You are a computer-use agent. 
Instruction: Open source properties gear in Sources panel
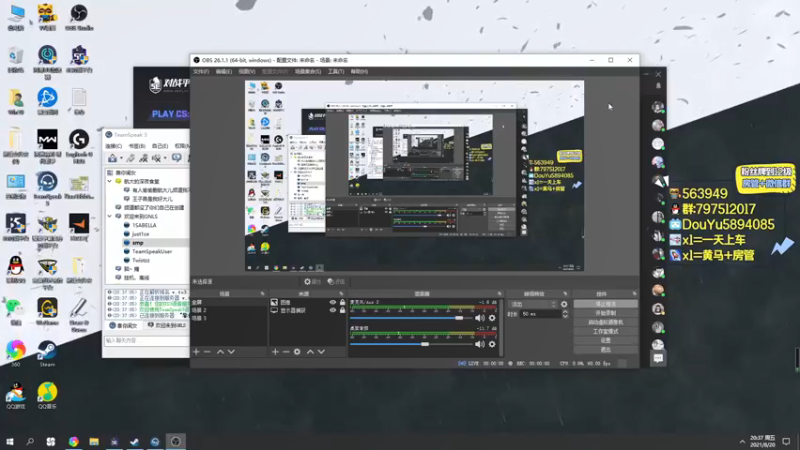click(297, 352)
